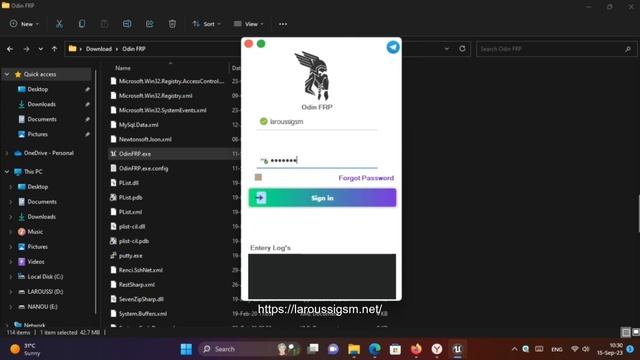Refresh the Explorer folder view

tap(462, 49)
